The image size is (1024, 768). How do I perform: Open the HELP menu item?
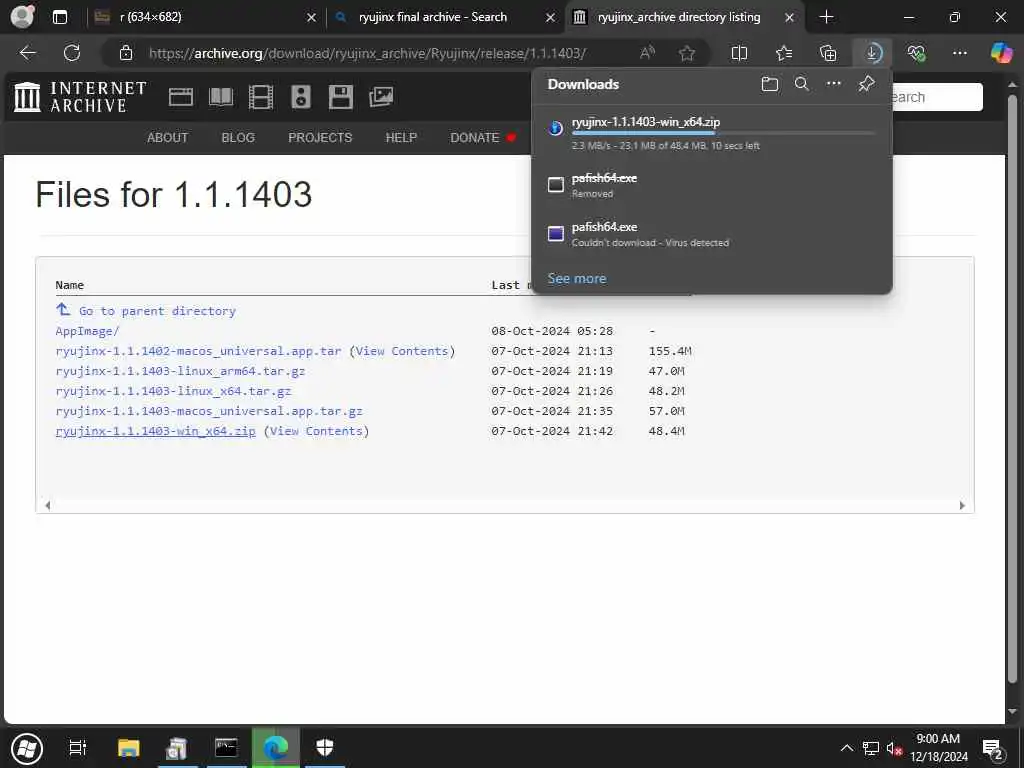401,138
